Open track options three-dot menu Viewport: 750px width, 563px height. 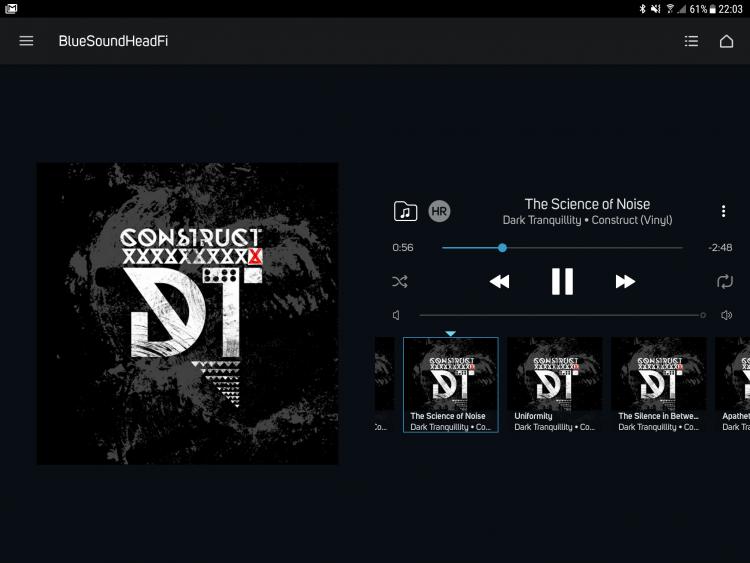coord(723,211)
